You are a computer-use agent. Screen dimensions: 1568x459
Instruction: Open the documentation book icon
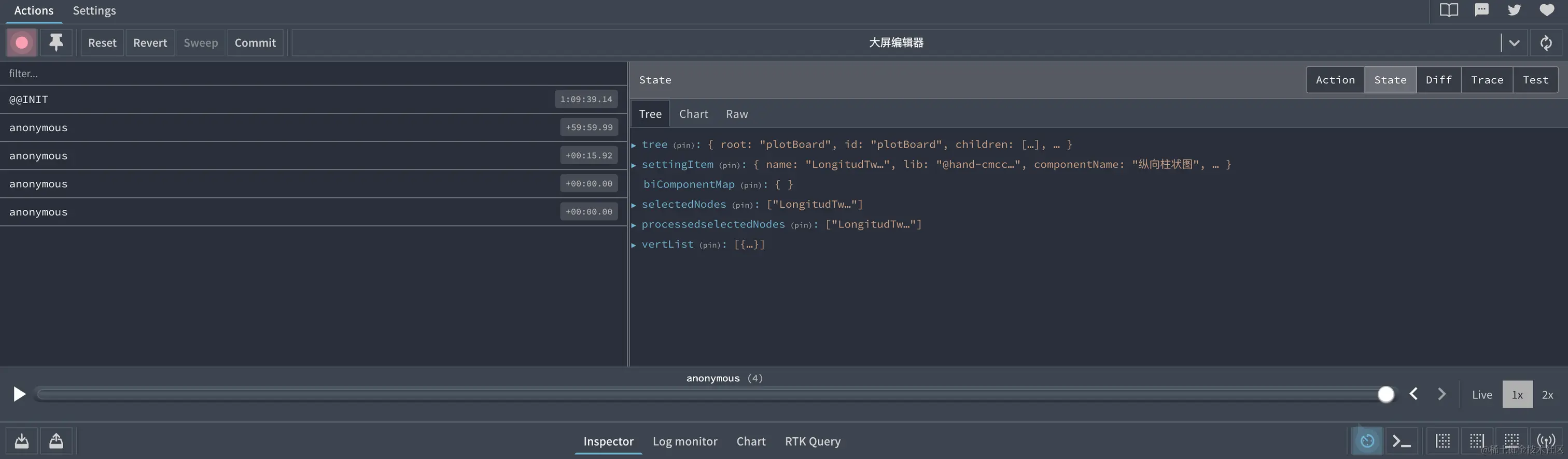[x=1449, y=10]
